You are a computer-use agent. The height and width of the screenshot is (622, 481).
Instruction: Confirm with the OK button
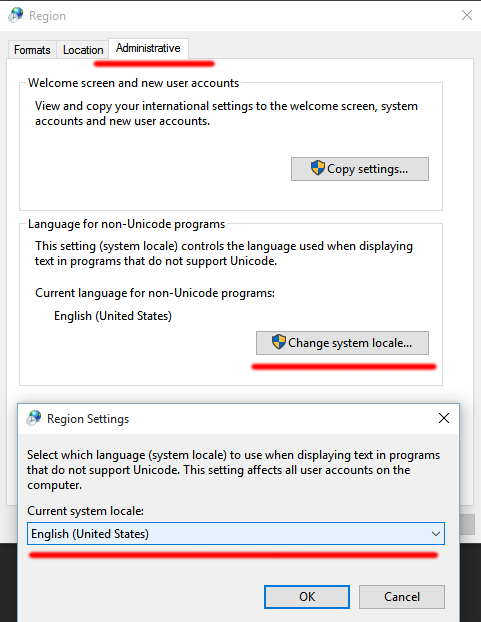307,597
